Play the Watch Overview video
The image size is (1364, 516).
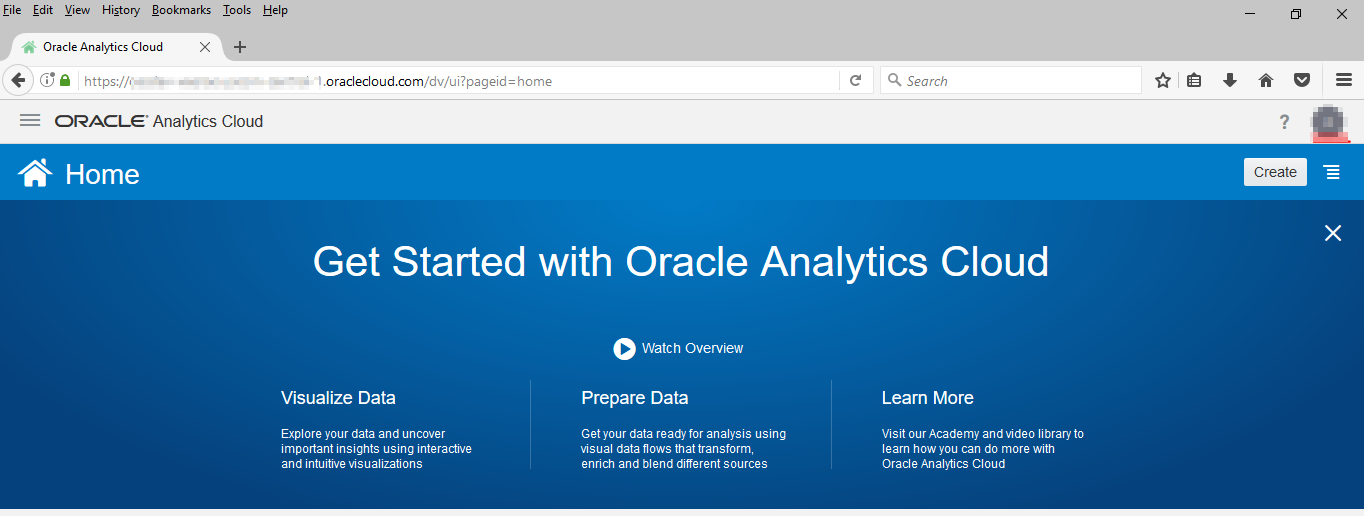tap(624, 348)
